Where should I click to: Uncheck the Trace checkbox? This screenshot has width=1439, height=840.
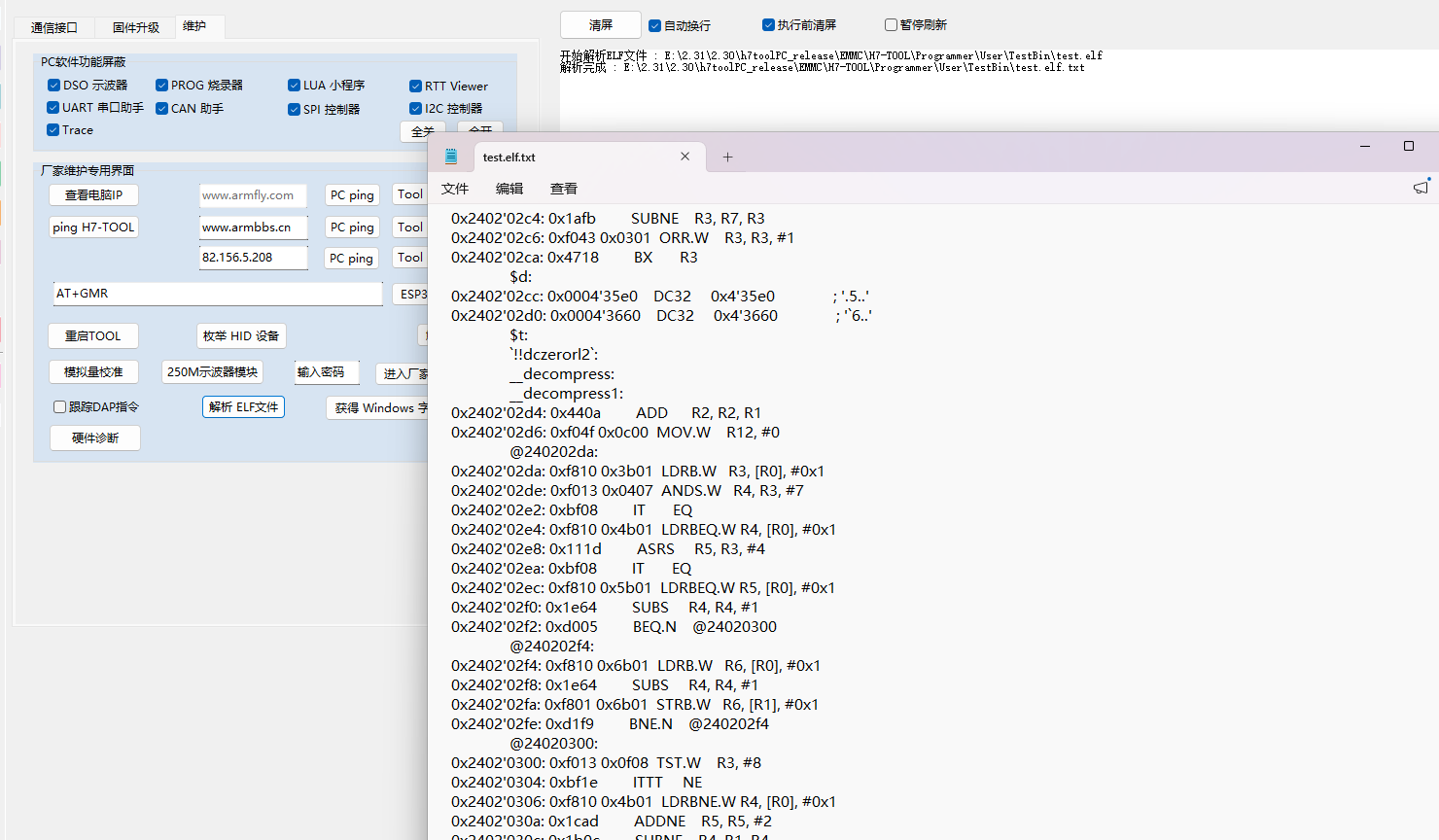[53, 130]
